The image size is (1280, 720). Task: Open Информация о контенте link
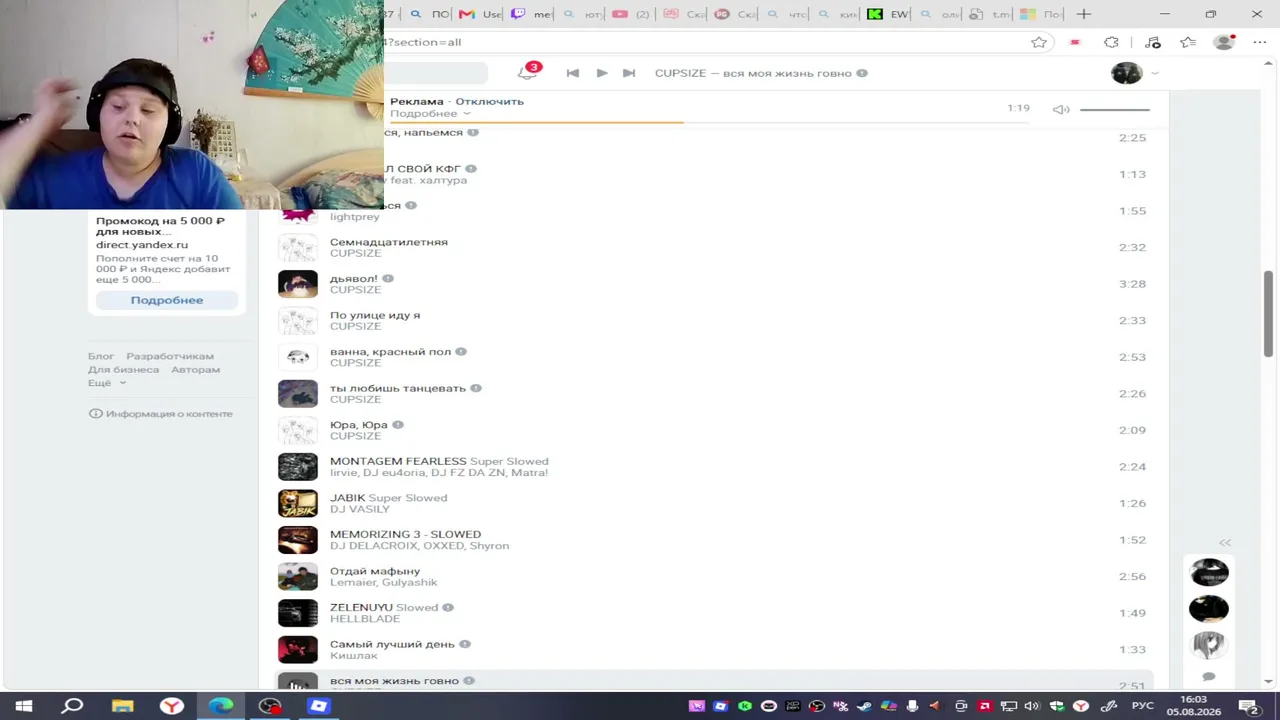click(161, 414)
